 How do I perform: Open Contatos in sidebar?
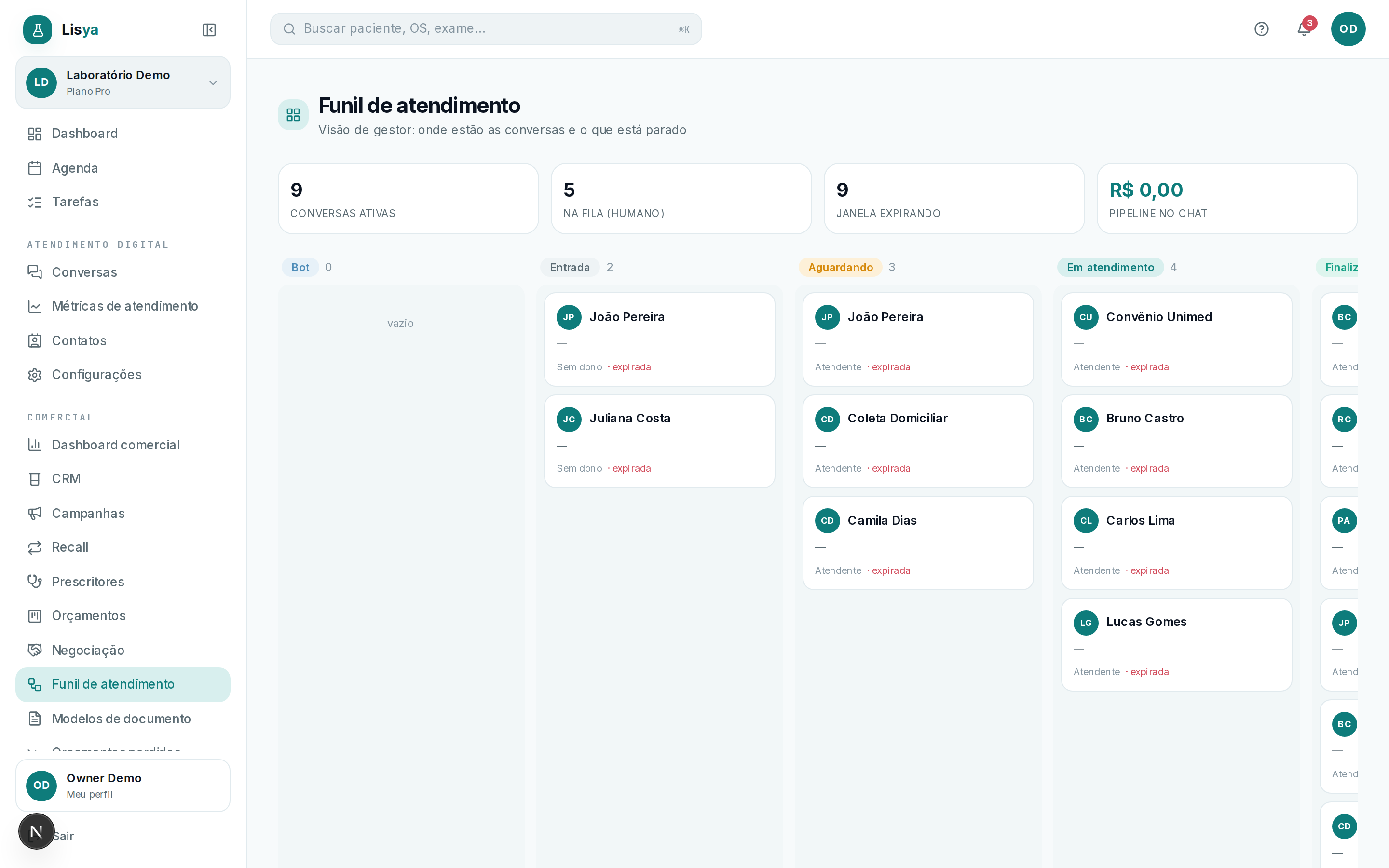[123, 341]
